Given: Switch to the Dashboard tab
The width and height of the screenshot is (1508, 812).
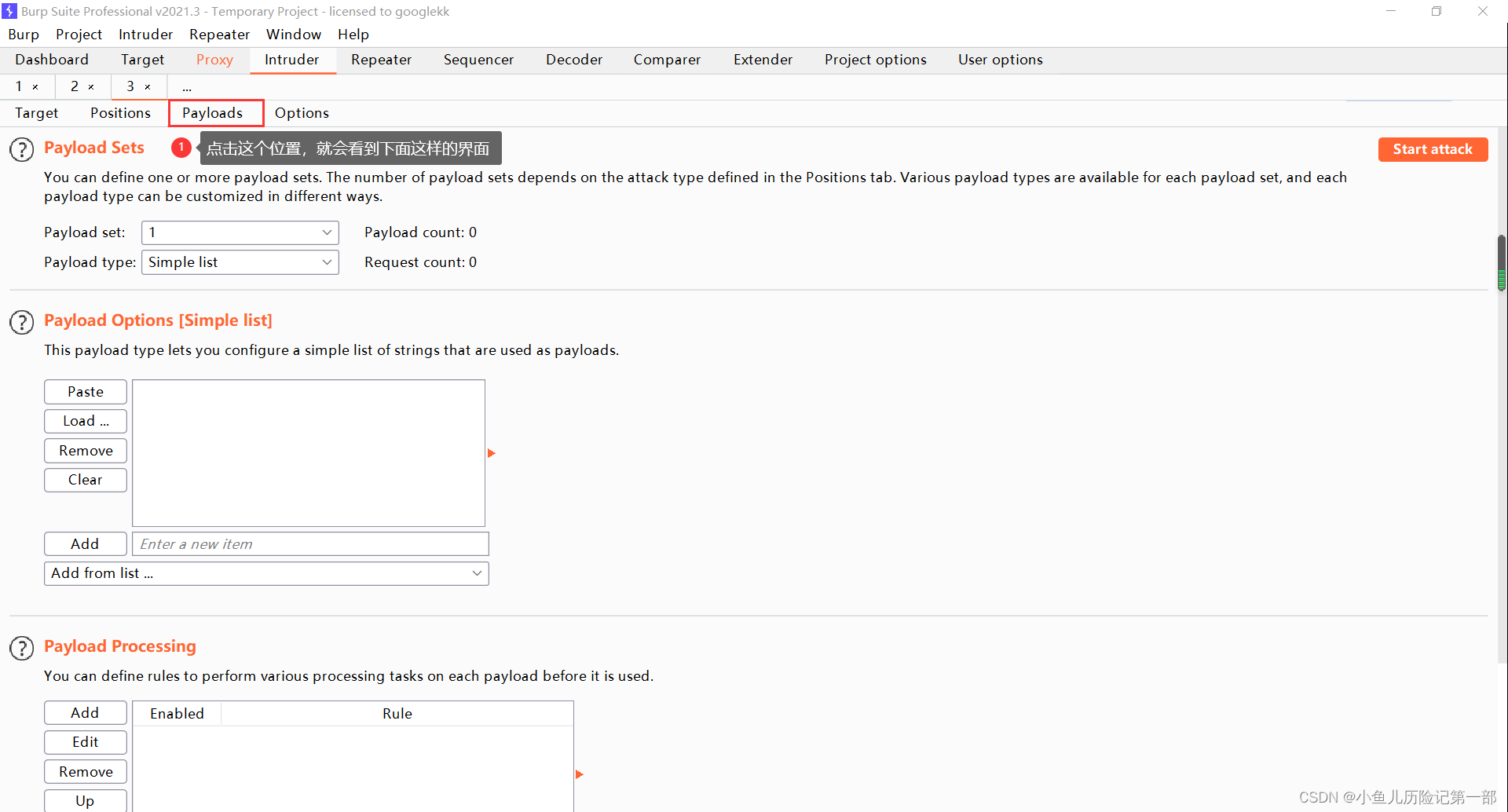Looking at the screenshot, I should tap(52, 60).
